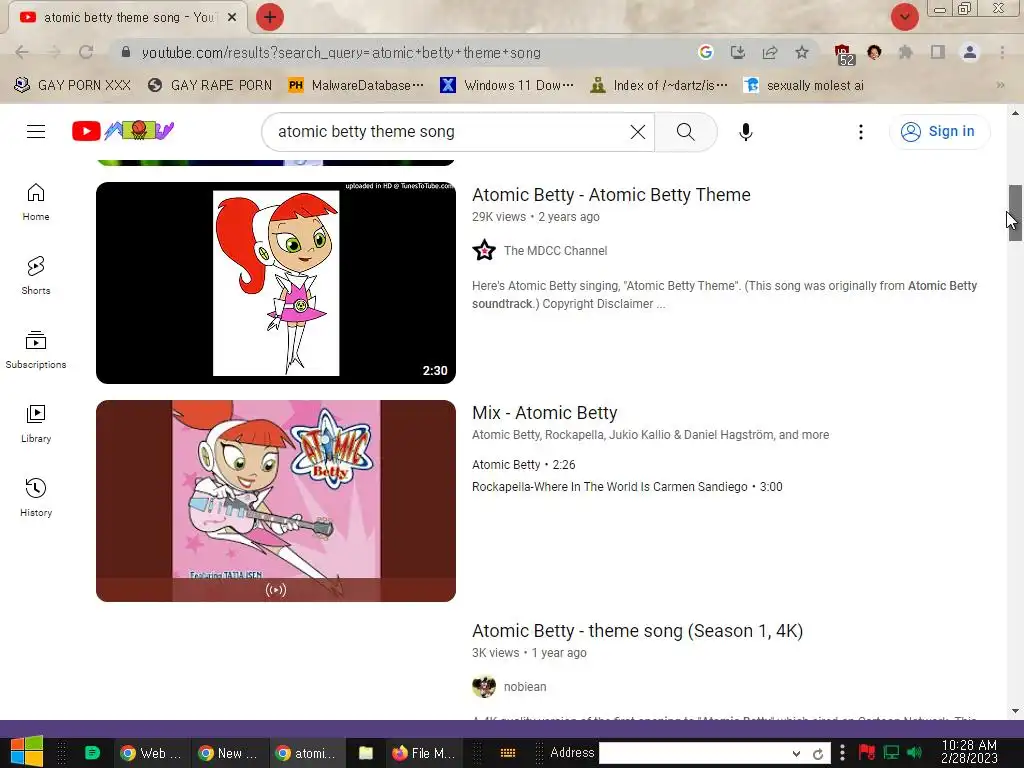Start voice search with the microphone icon
The height and width of the screenshot is (768, 1024).
(x=746, y=132)
